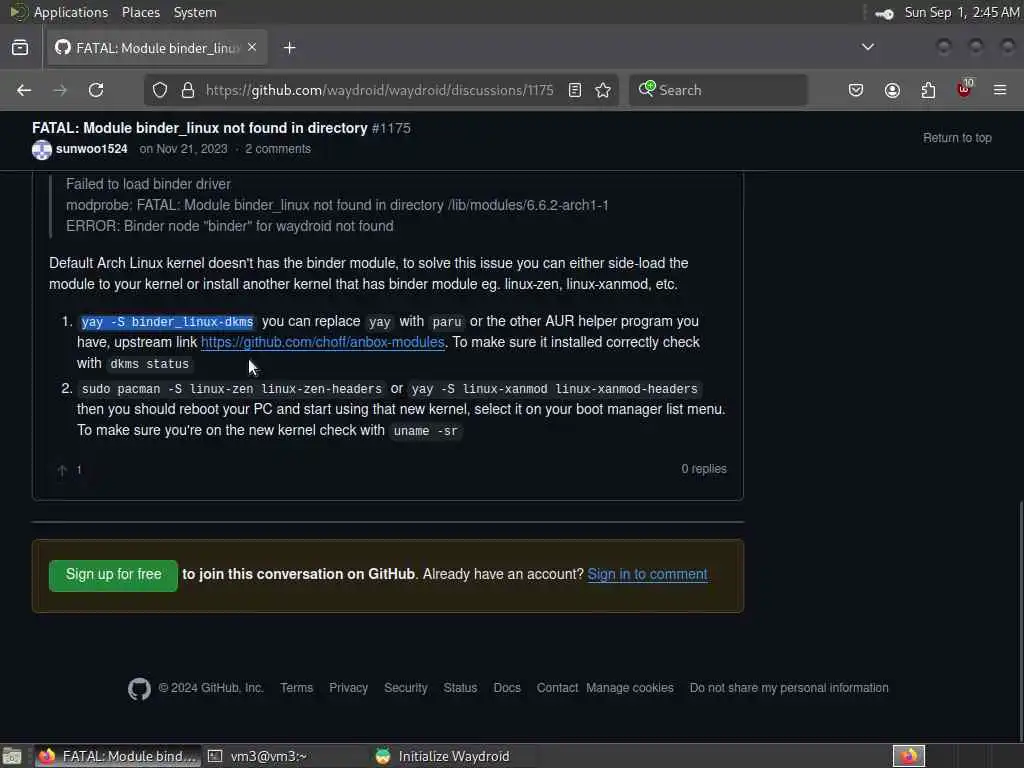Open the Privacy footer link

pos(348,688)
